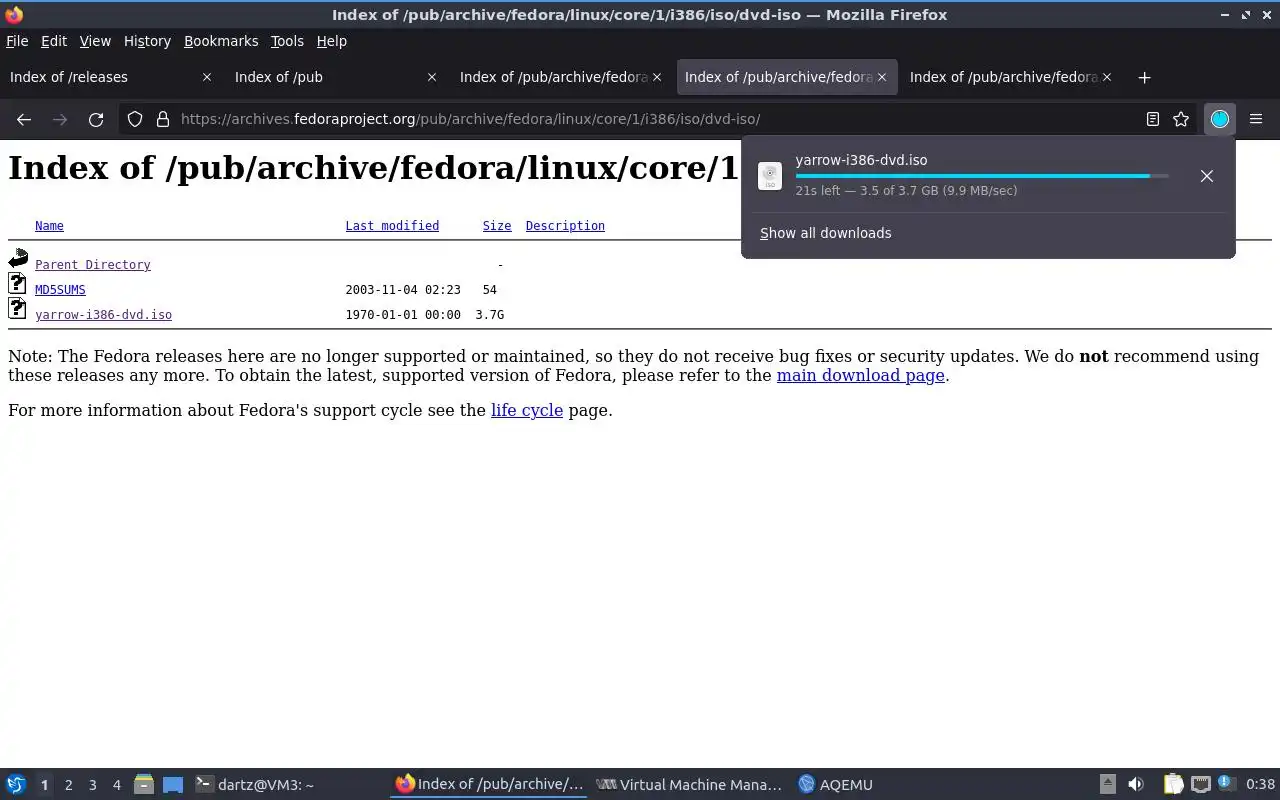Click the yarrow-i386-dvd.iso download progress bar
The image size is (1280, 800).
click(981, 176)
